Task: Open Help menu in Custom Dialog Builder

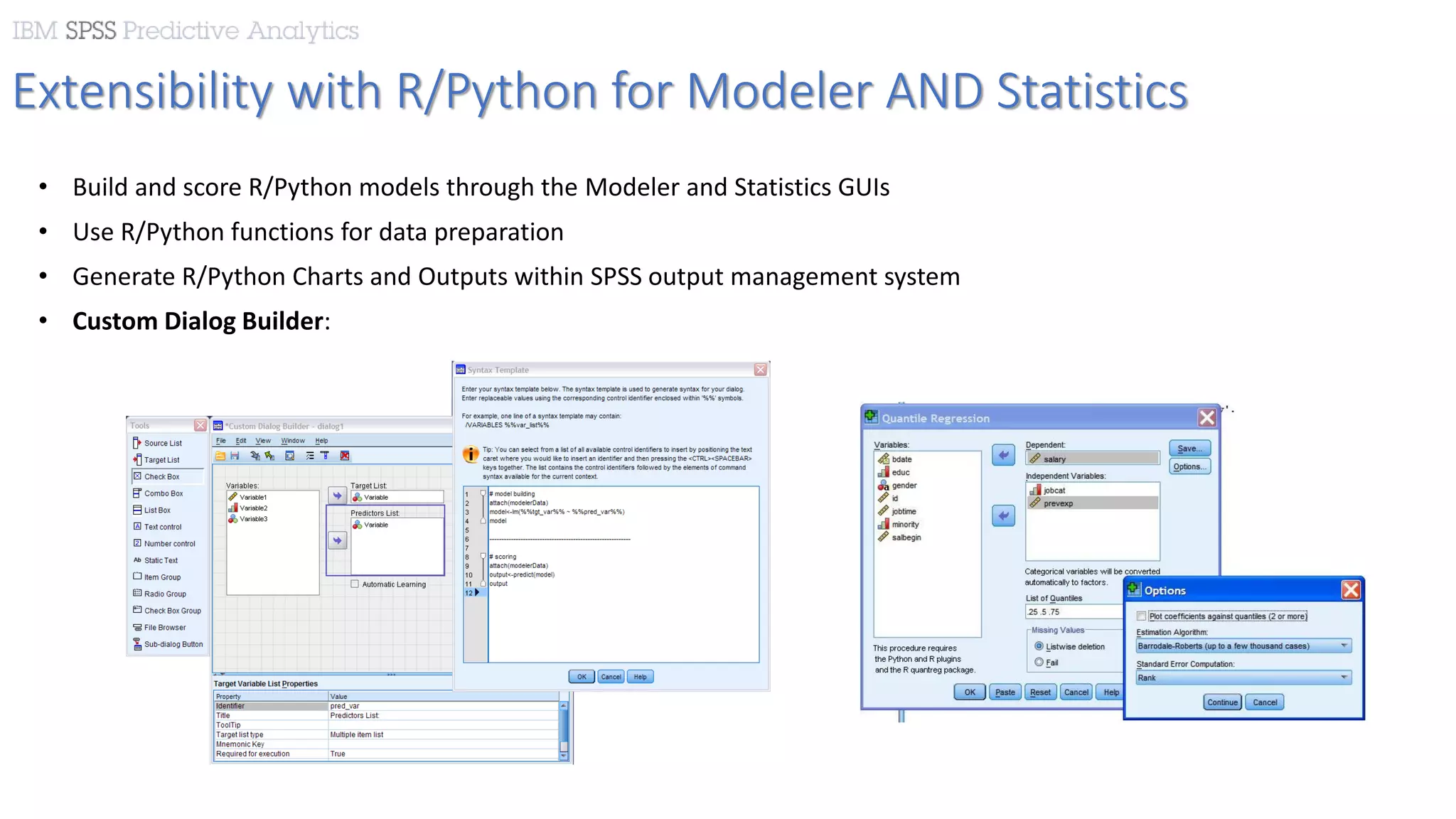Action: pos(321,441)
